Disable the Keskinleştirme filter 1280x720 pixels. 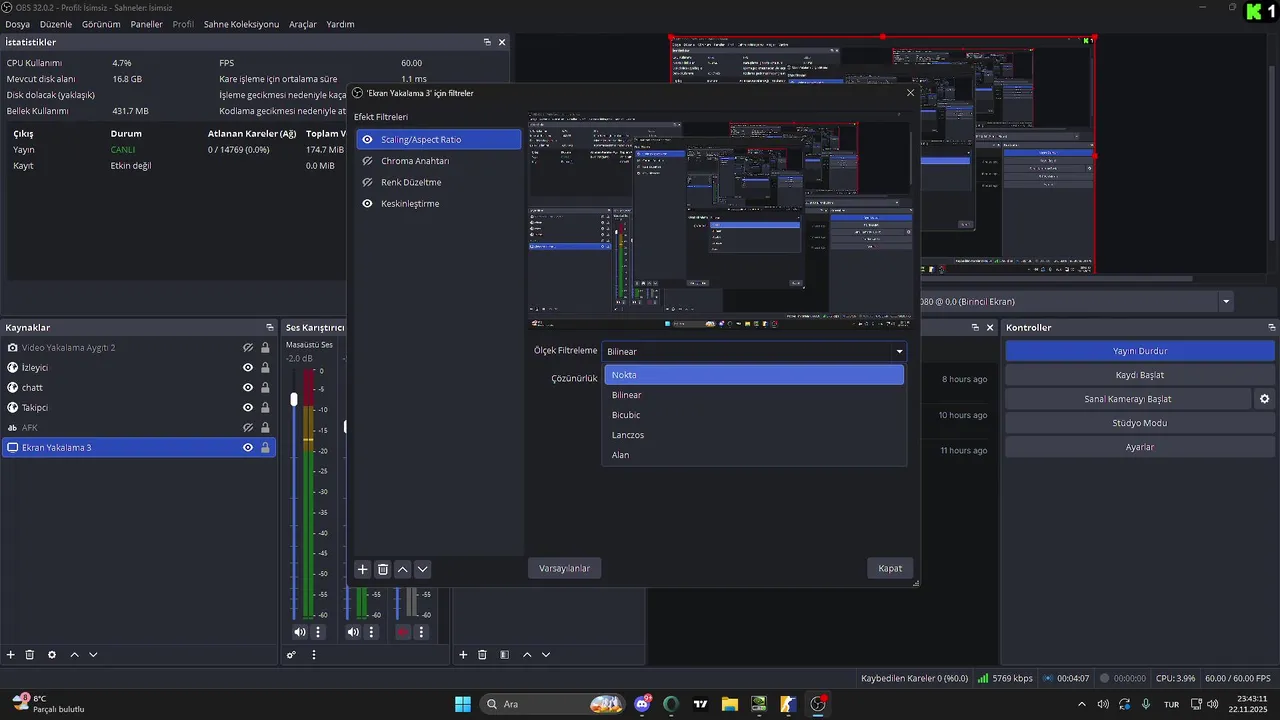(x=368, y=204)
